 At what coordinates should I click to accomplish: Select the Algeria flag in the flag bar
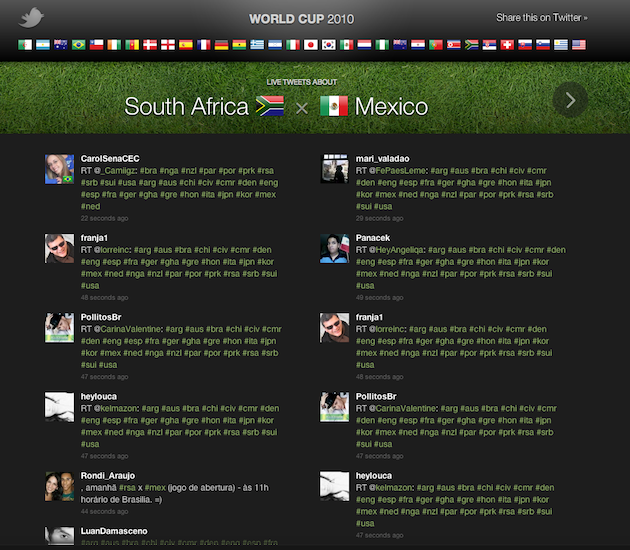click(25, 45)
